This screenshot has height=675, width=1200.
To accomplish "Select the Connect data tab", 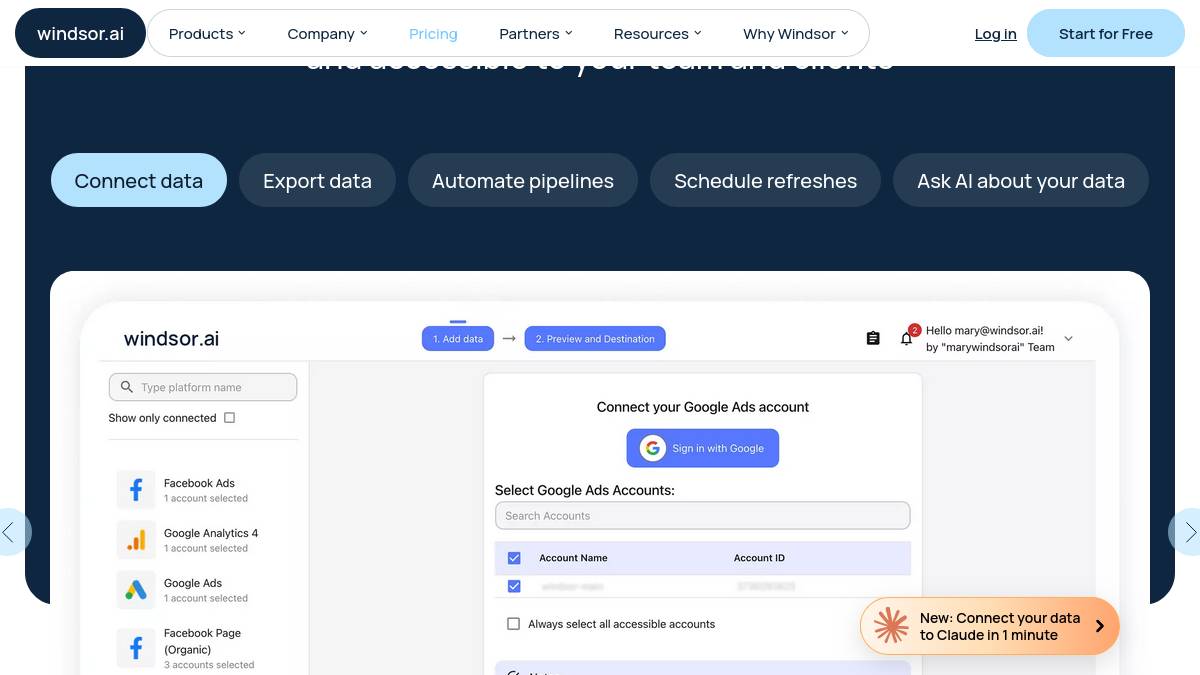I will tap(139, 180).
